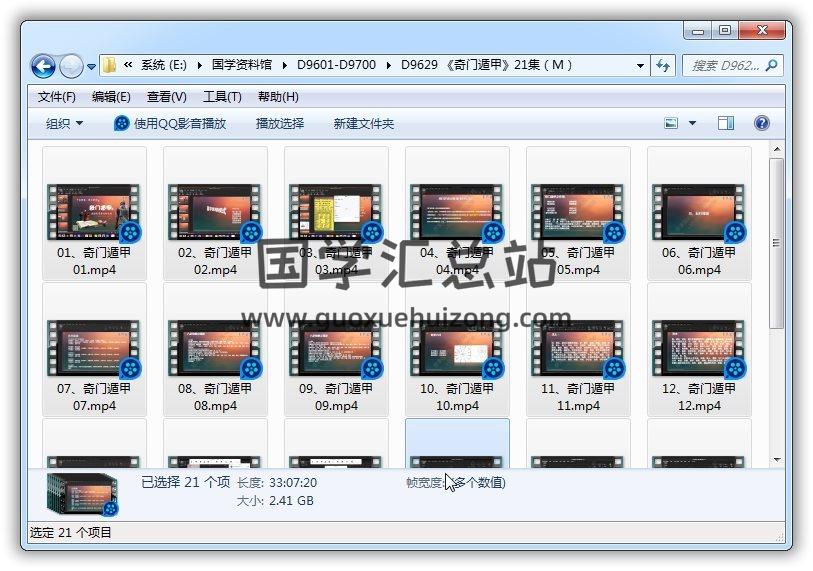Image resolution: width=813 pixels, height=571 pixels.
Task: Click the folder icon in address bar
Action: tap(109, 65)
